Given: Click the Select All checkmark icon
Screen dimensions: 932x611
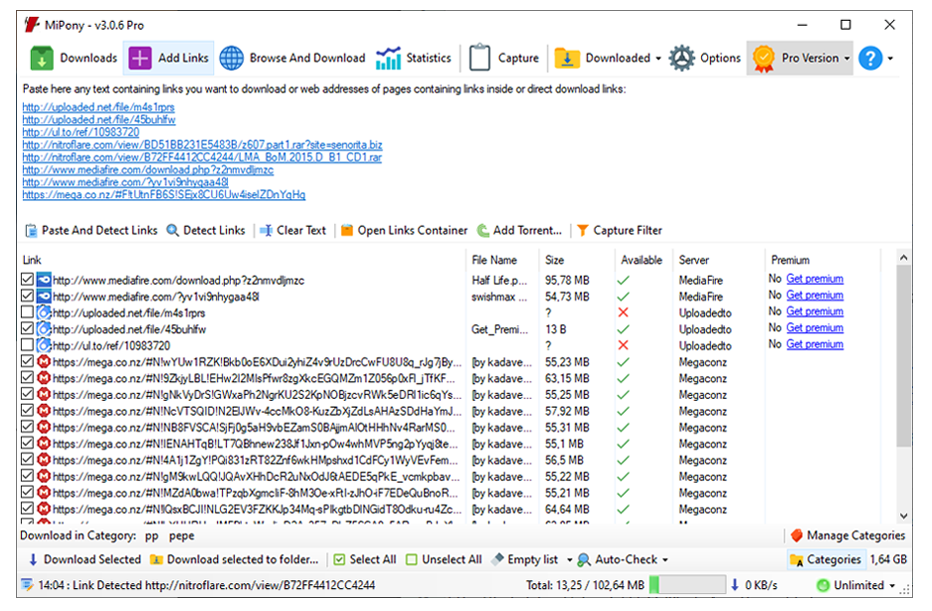Looking at the screenshot, I should click(x=339, y=559).
